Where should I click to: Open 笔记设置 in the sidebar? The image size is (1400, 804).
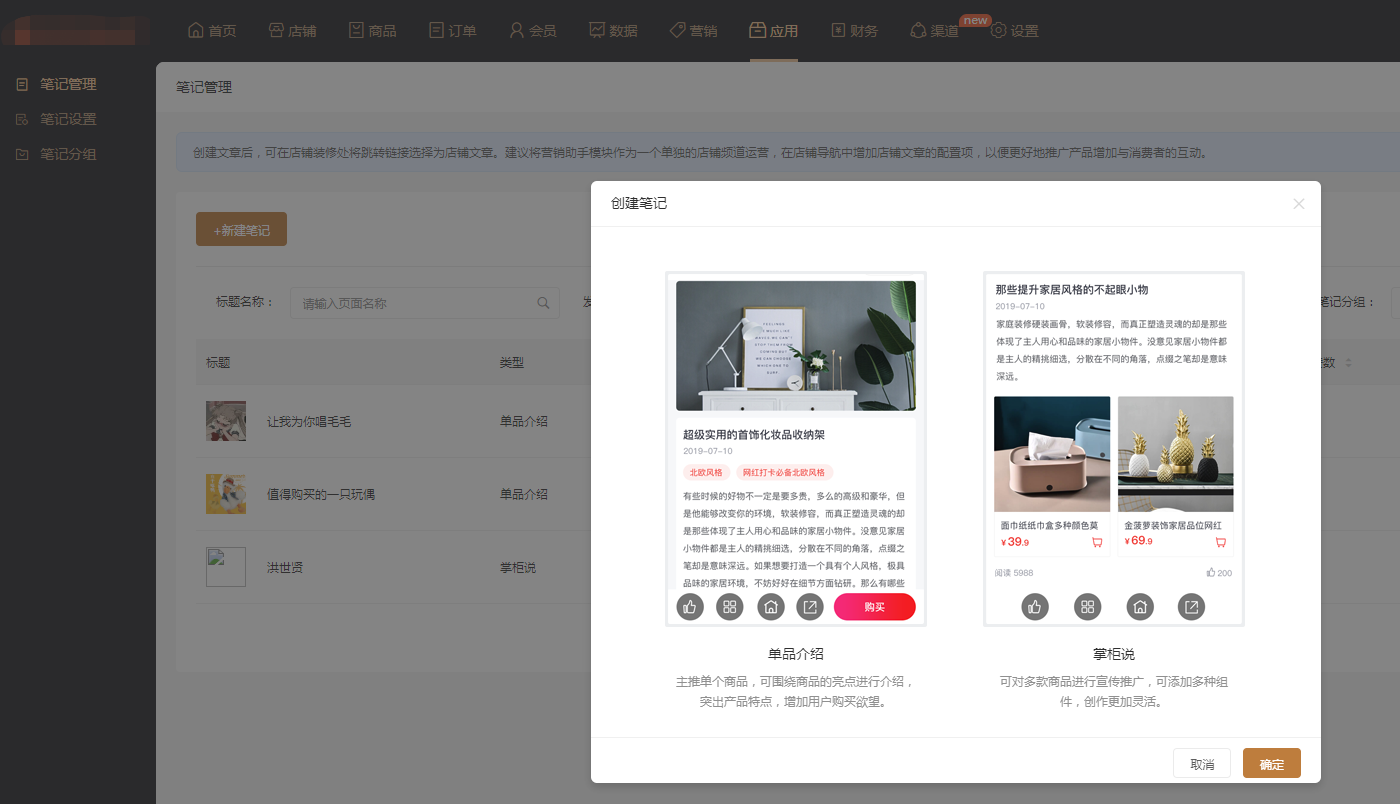[68, 120]
